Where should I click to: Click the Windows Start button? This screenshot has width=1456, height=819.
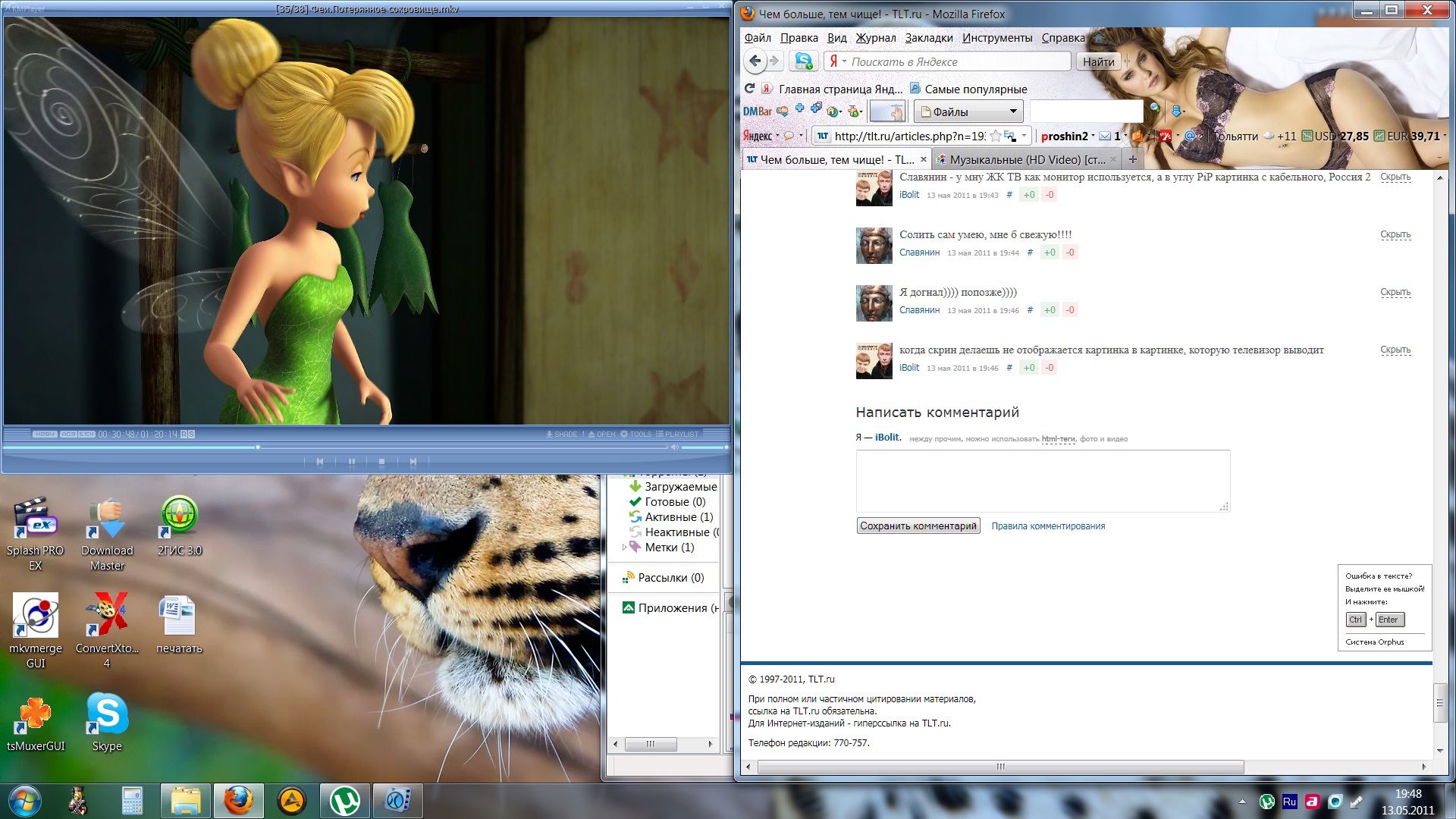[x=25, y=801]
